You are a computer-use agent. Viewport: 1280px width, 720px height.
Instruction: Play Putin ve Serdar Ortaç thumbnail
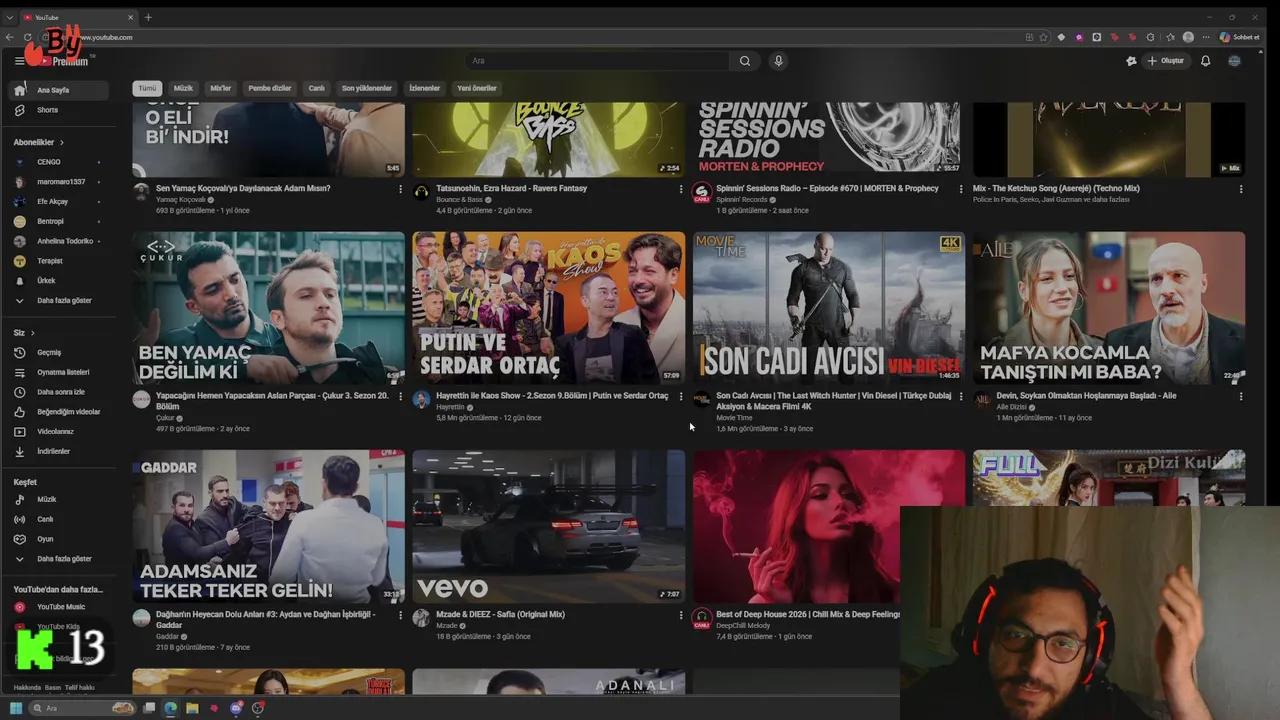(x=549, y=308)
